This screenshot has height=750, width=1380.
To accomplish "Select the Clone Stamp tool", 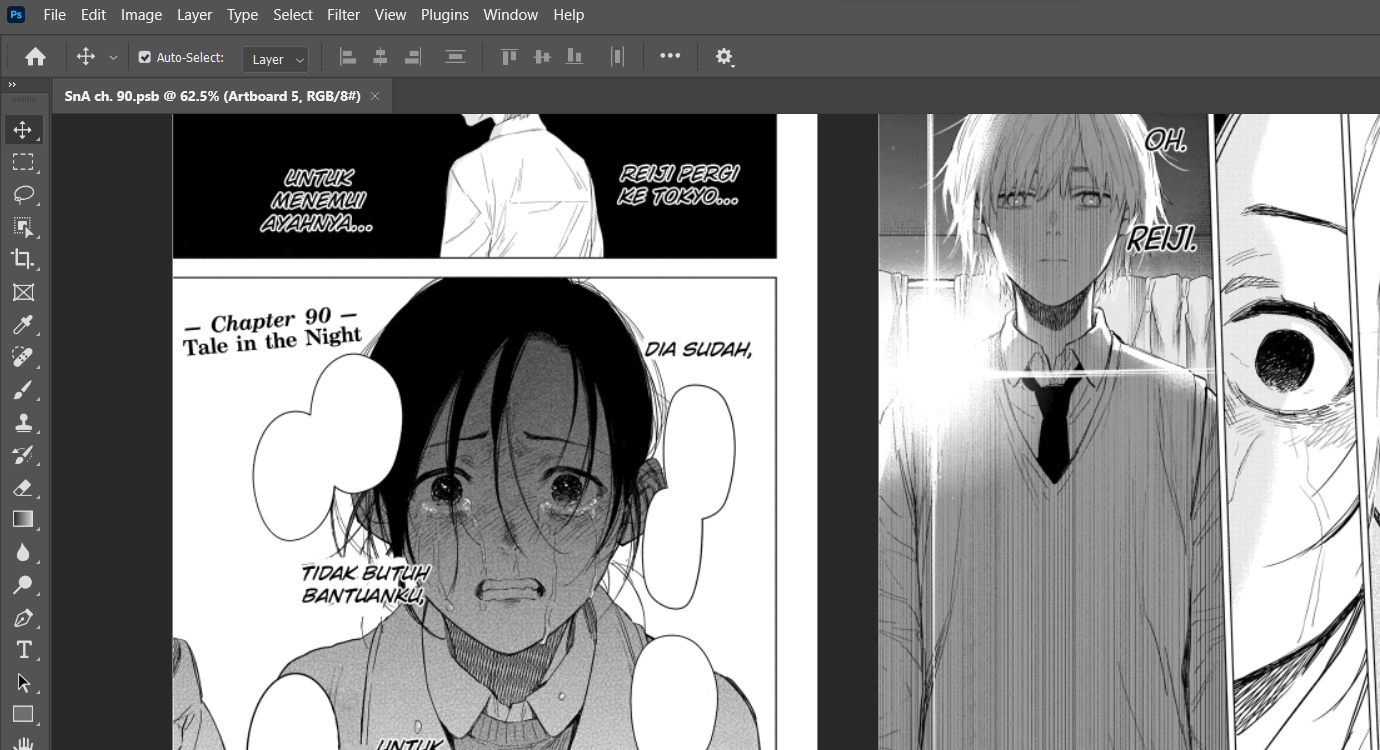I will (x=23, y=422).
